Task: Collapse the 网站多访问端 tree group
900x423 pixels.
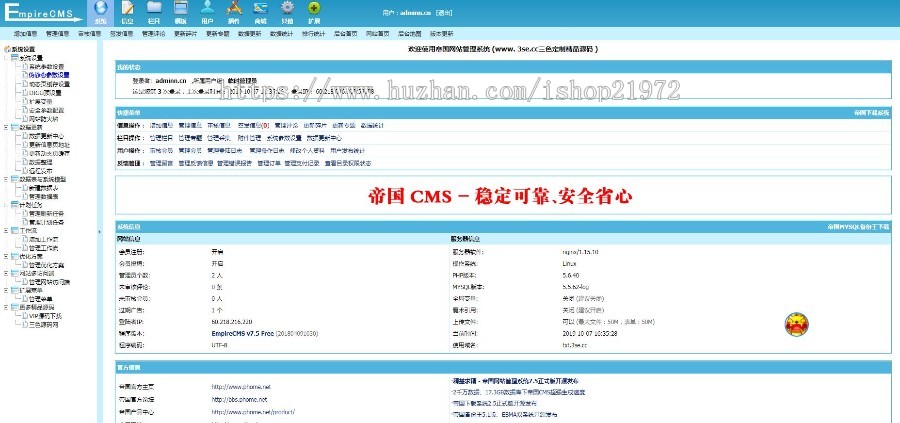Action: pyautogui.click(x=6, y=274)
